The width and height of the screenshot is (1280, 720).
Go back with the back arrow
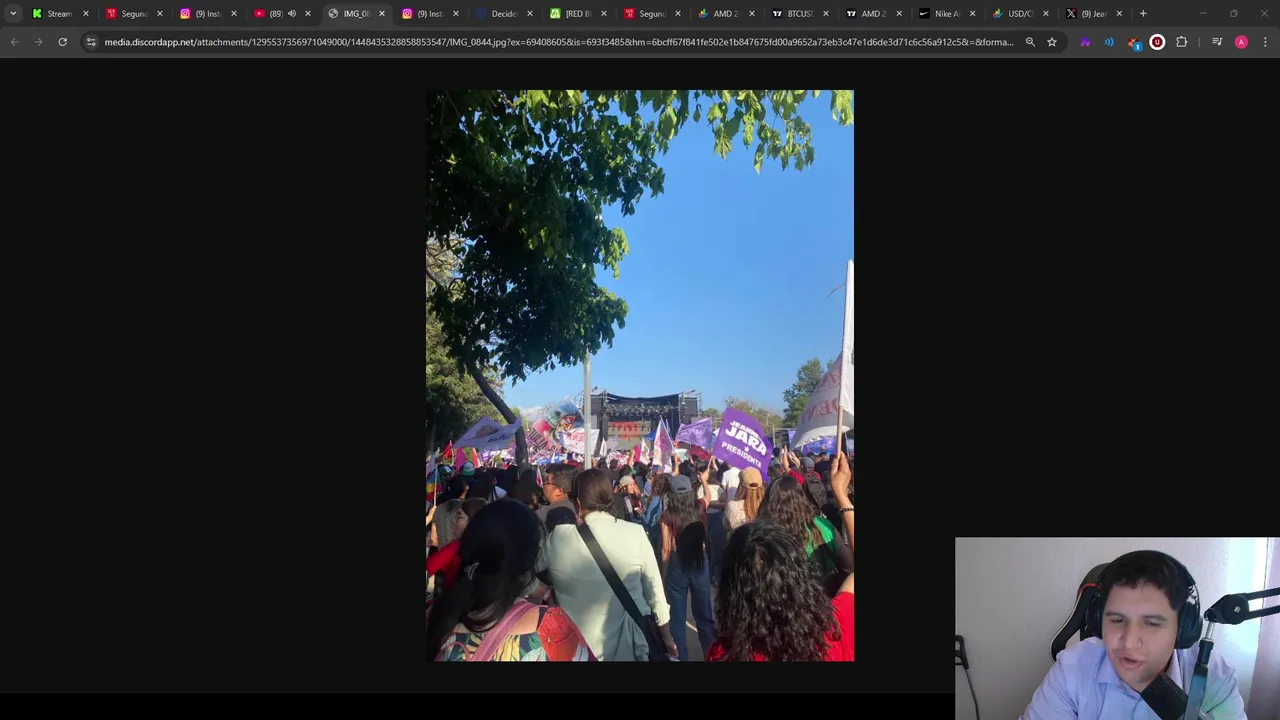tap(14, 42)
